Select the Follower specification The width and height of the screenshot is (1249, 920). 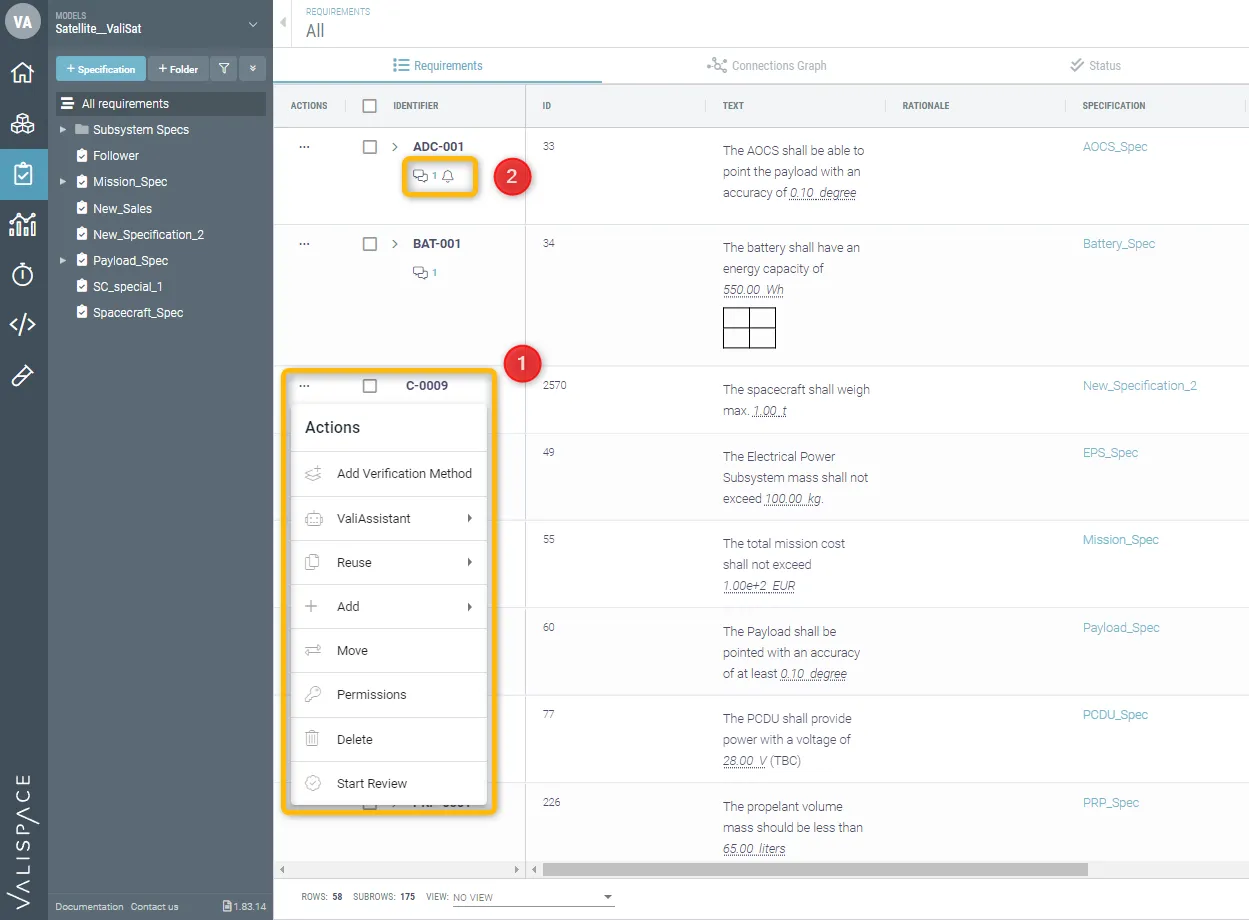coord(116,155)
